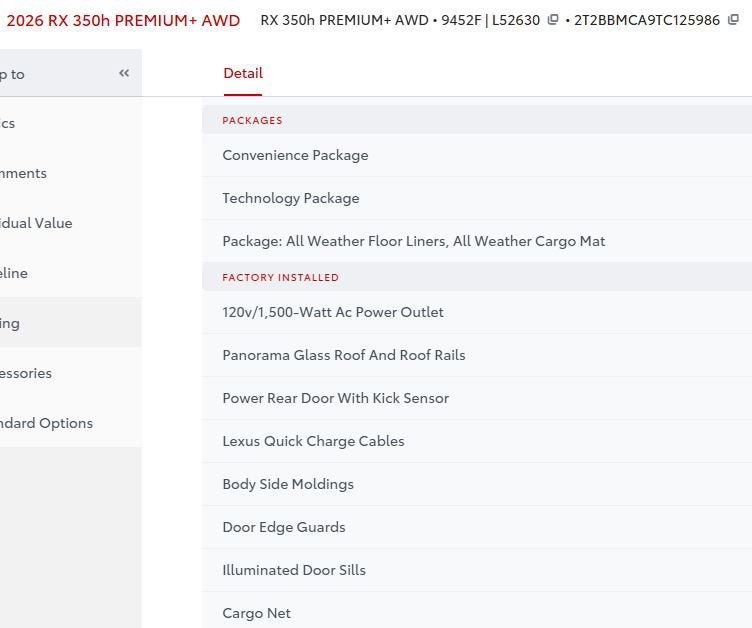Select Lexus Quick Charge Cables item

(313, 441)
